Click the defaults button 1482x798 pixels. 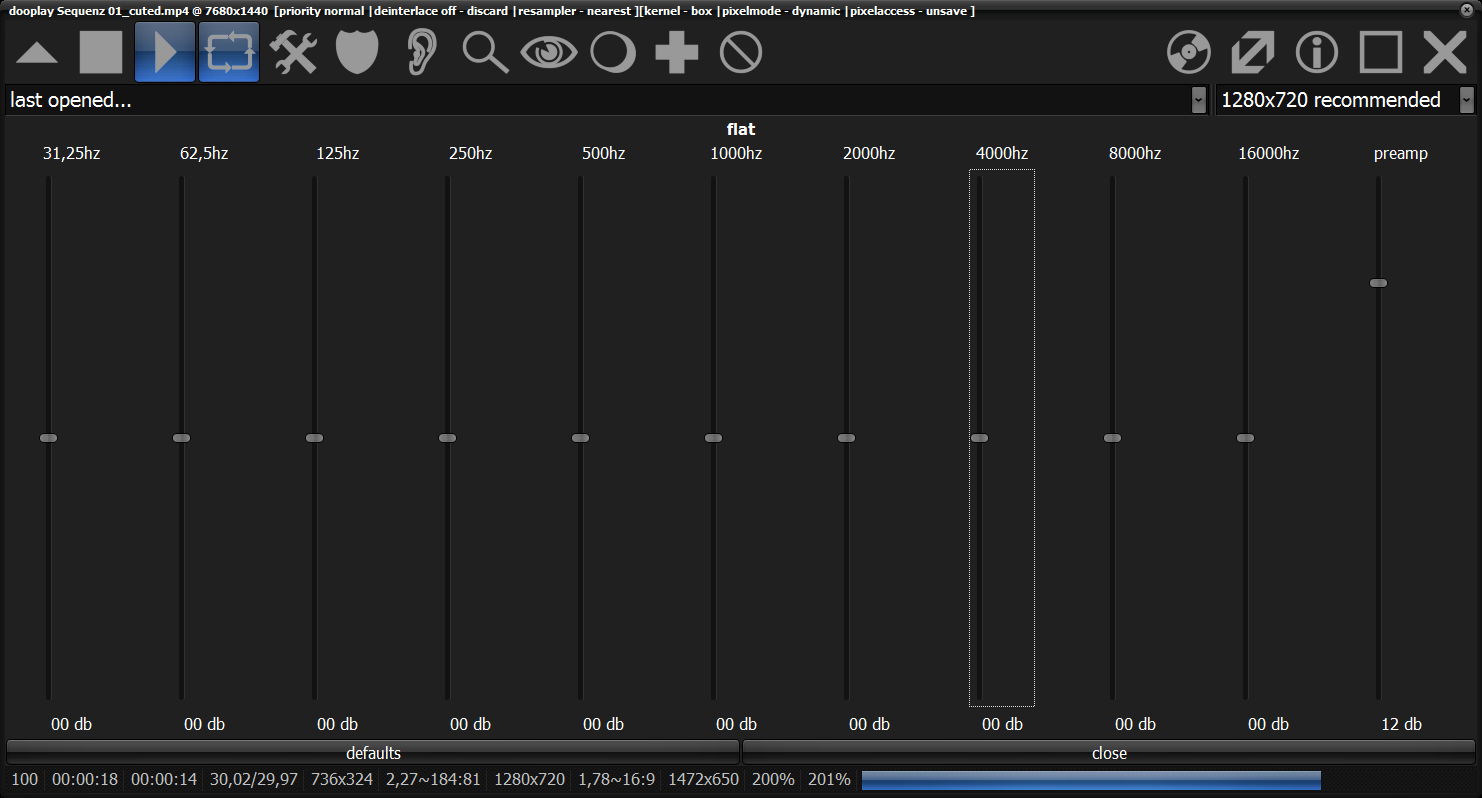click(x=373, y=753)
